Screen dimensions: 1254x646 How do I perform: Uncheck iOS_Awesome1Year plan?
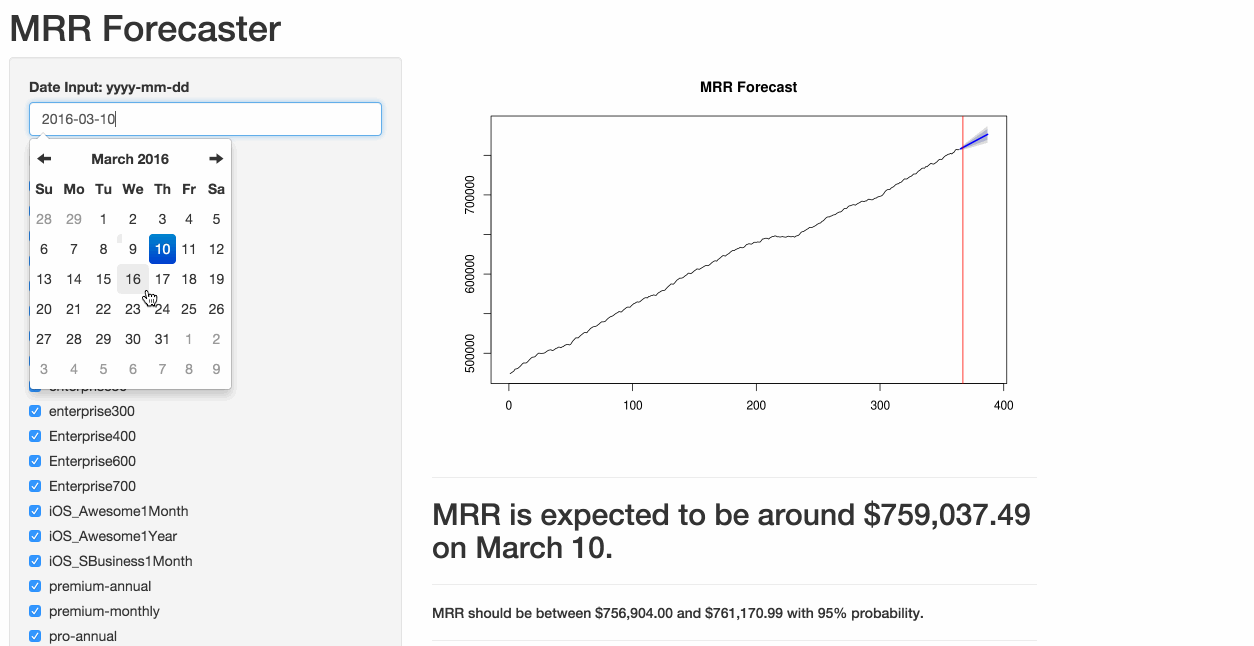[x=35, y=536]
